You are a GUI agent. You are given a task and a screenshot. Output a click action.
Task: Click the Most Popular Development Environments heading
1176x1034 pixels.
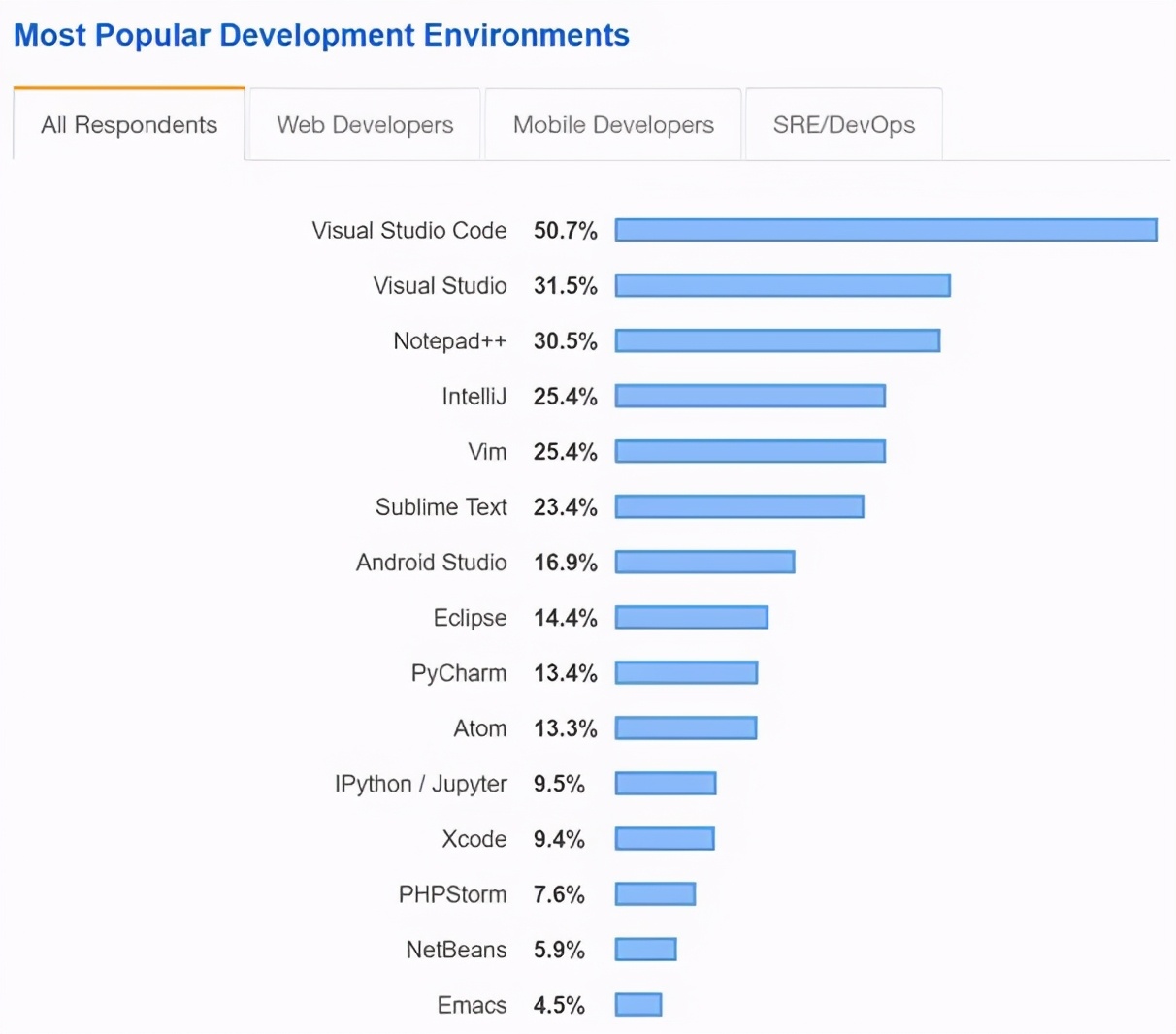pyautogui.click(x=322, y=35)
